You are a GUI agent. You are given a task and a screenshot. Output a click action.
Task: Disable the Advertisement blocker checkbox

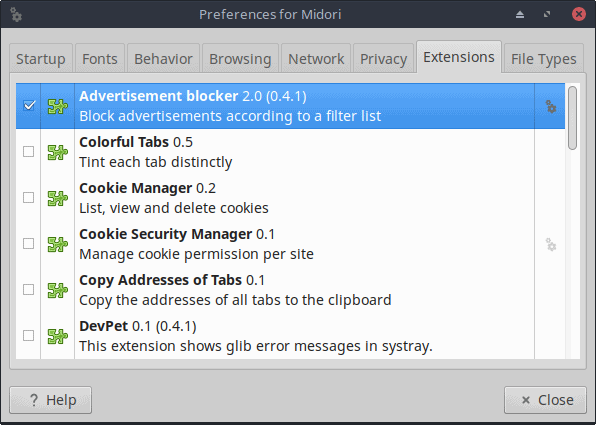[29, 105]
